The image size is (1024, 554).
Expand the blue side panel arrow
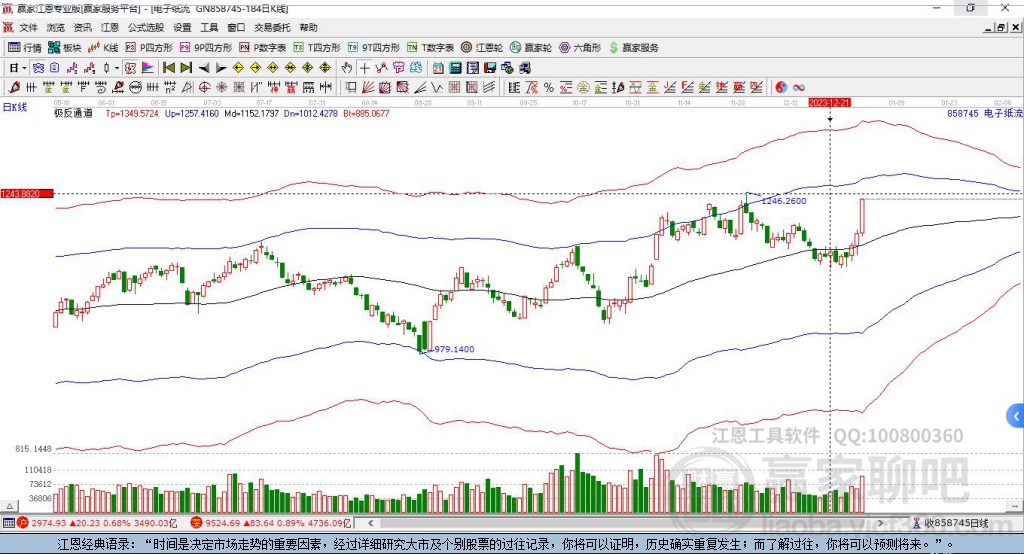click(1016, 416)
